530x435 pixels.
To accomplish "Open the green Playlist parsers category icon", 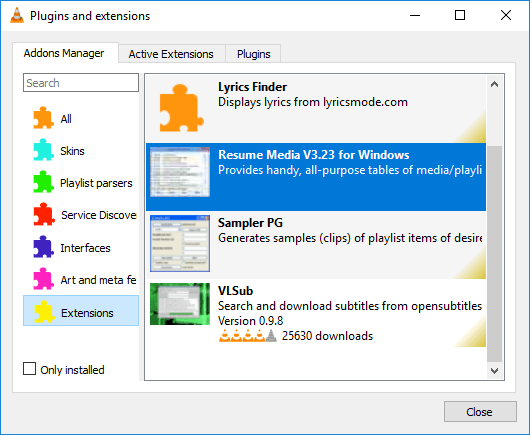I will [x=43, y=182].
